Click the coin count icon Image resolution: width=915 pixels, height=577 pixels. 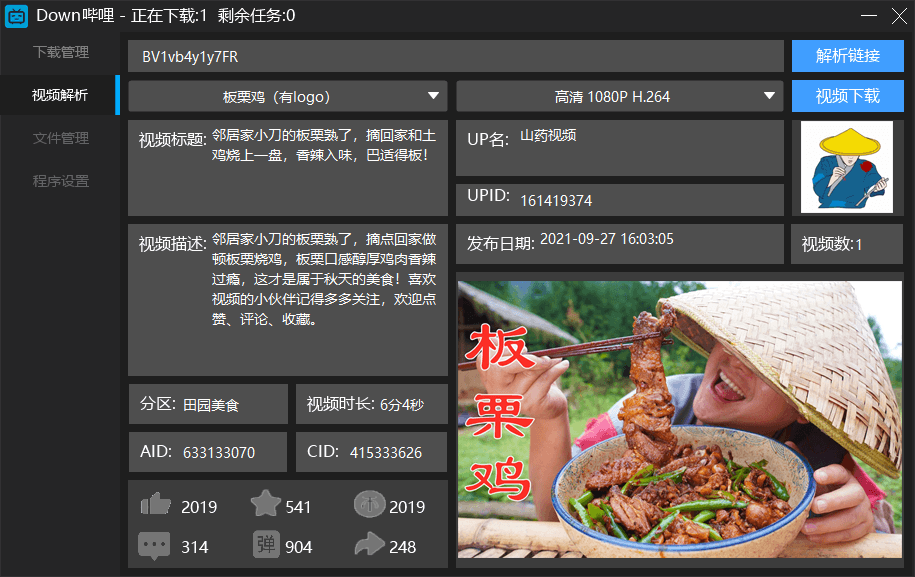tap(369, 505)
